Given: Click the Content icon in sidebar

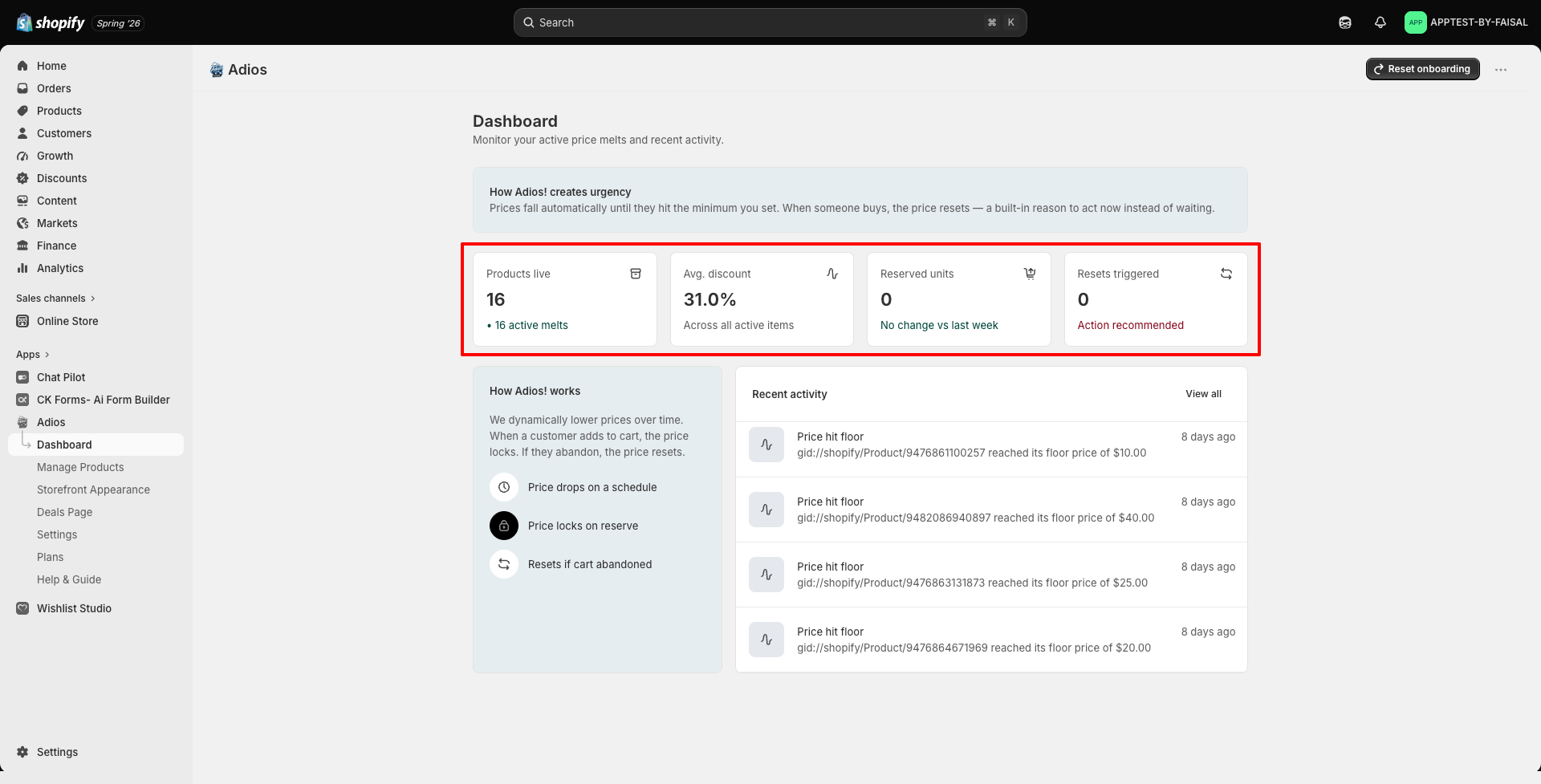Looking at the screenshot, I should tap(22, 201).
